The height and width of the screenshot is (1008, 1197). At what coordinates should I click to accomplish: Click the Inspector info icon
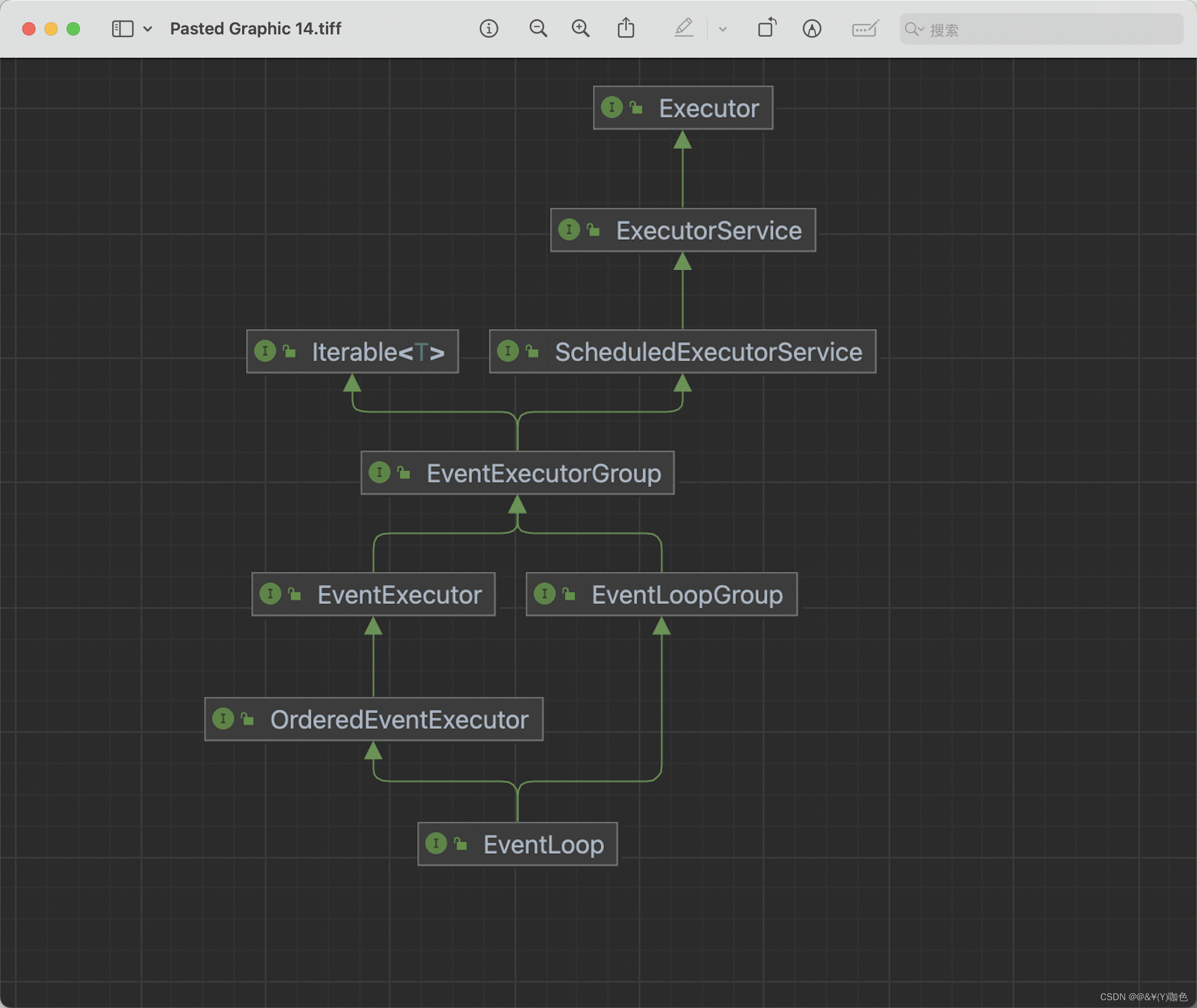(488, 28)
